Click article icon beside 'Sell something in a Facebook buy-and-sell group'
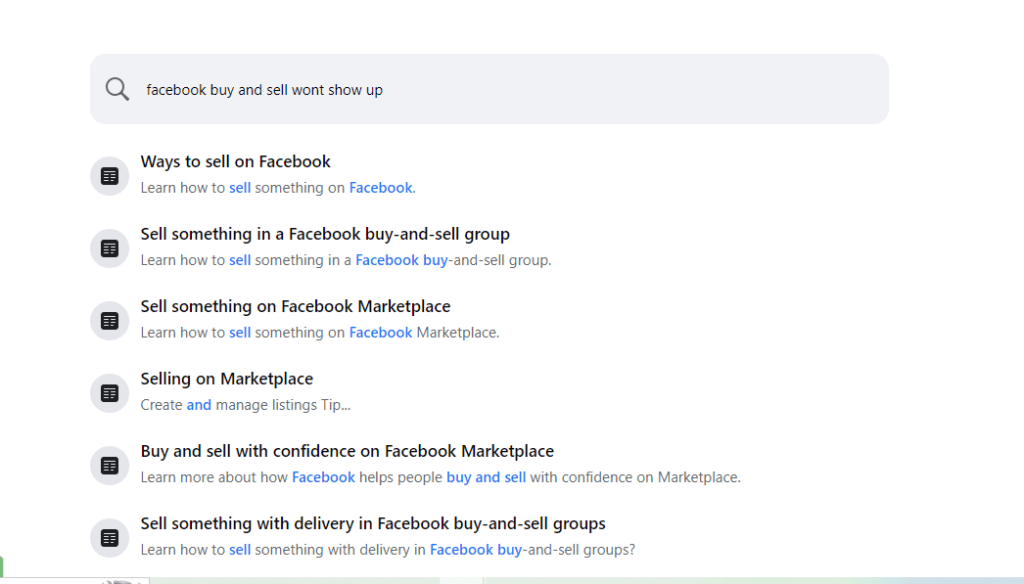This screenshot has height=584, width=1024. pyautogui.click(x=110, y=248)
